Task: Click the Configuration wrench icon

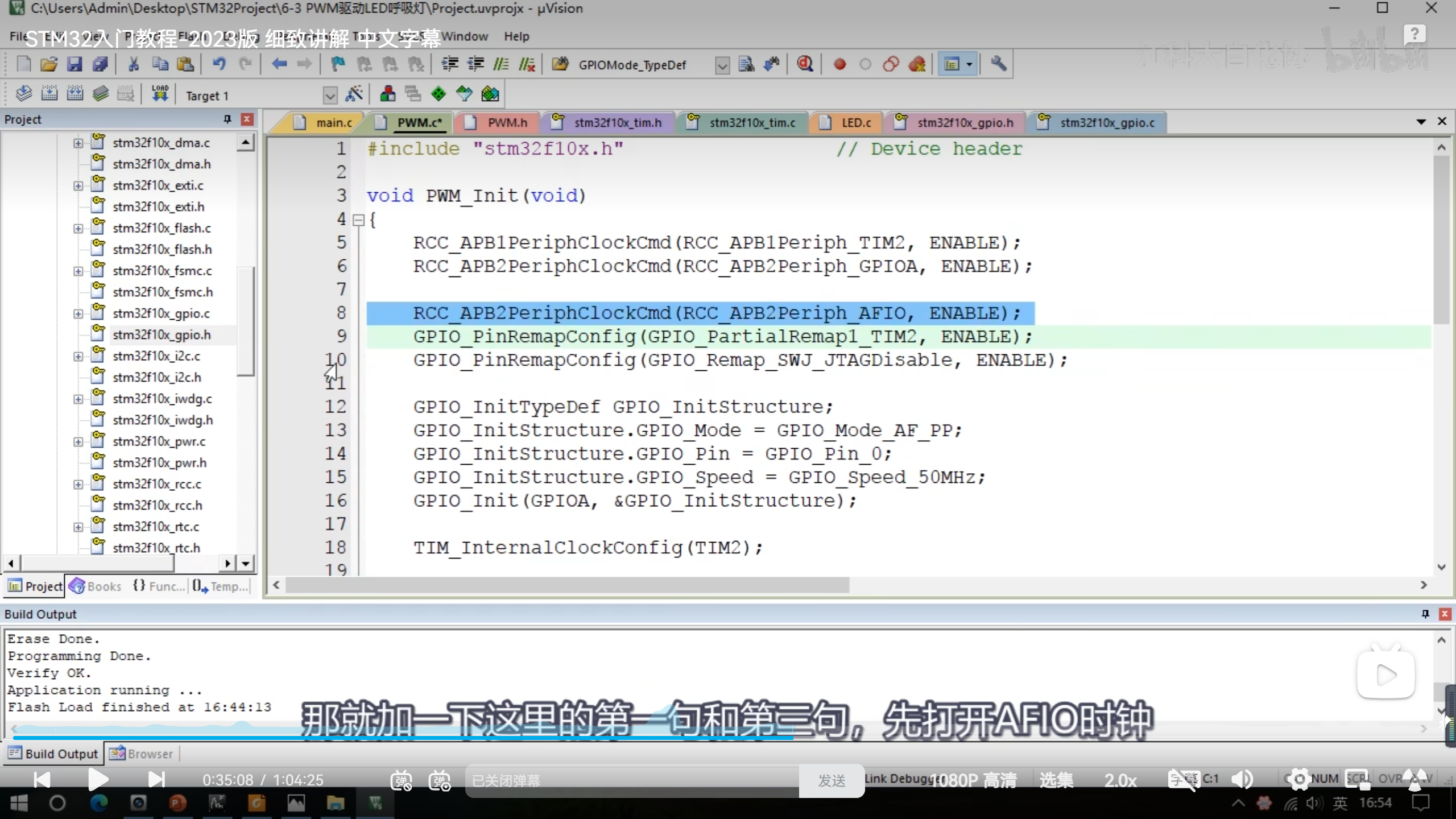Action: pos(999,64)
